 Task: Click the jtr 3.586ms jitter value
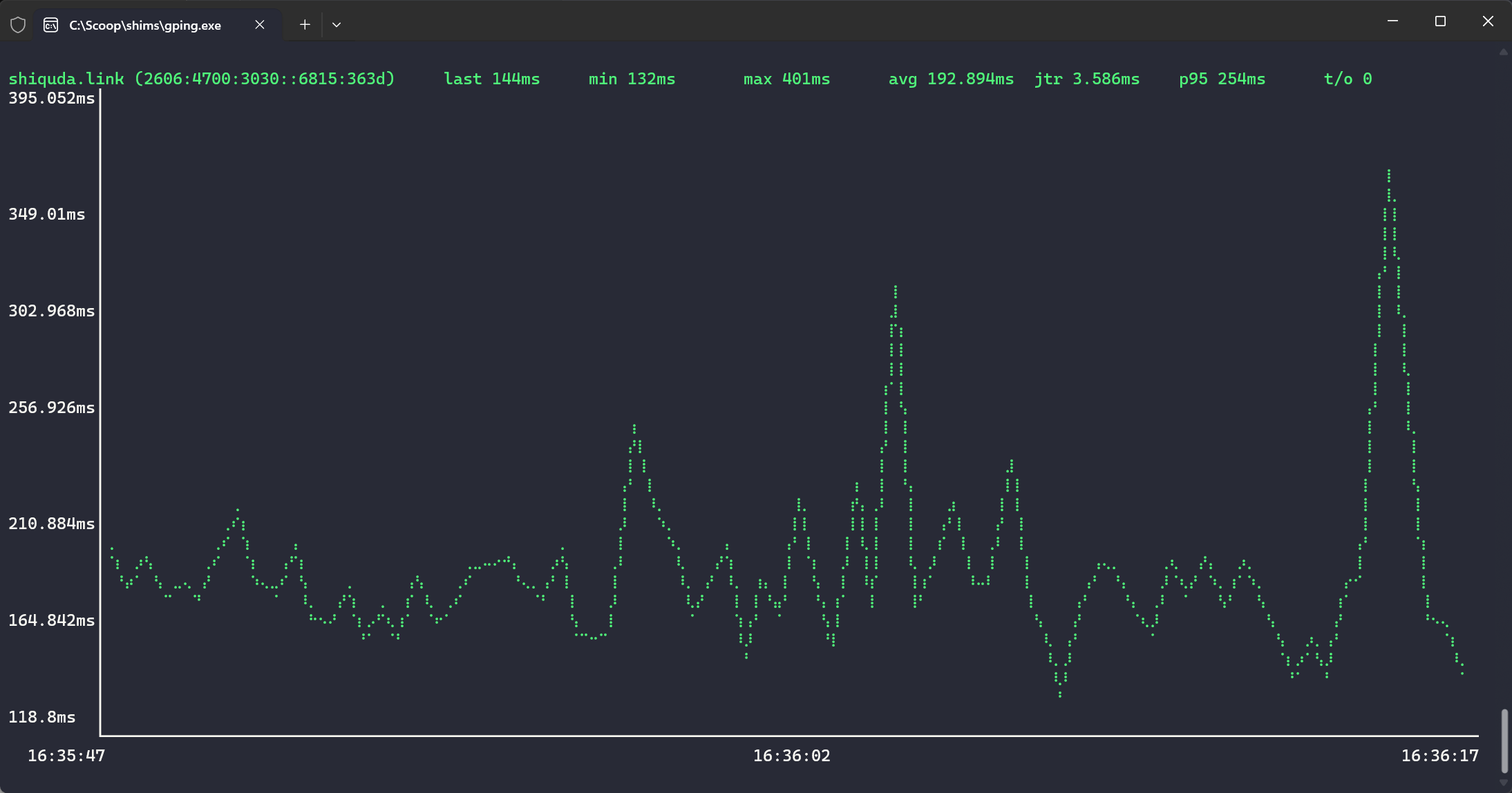point(1086,79)
